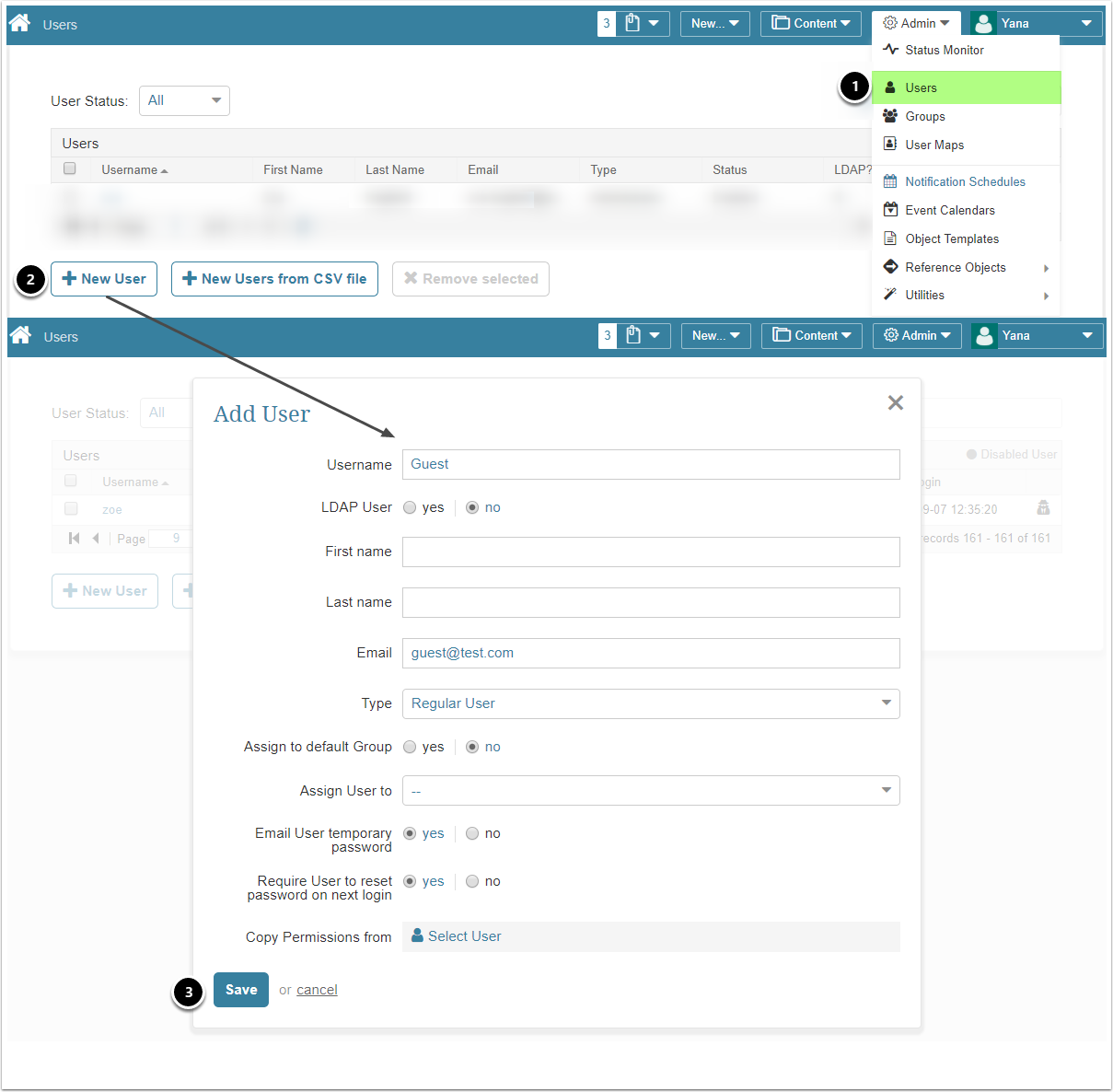
Task: Tick the select-all checkbox in the Users table header
Action: pyautogui.click(x=69, y=168)
